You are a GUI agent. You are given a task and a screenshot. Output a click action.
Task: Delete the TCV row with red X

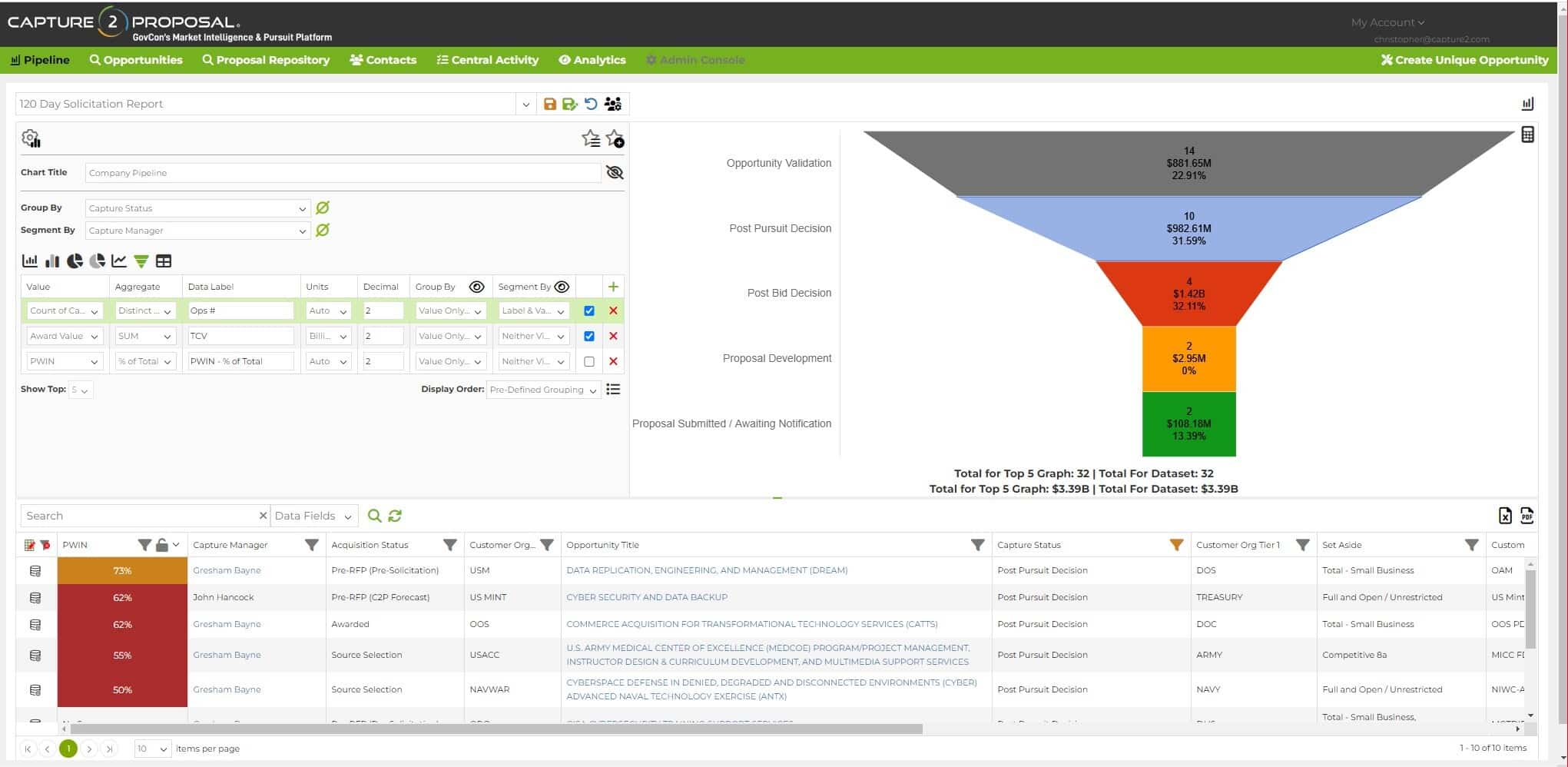point(613,336)
